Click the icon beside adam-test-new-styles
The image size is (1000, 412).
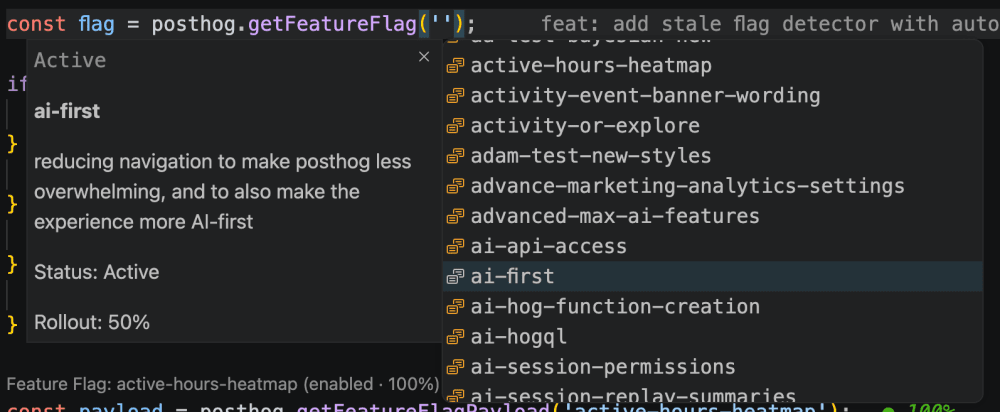[x=455, y=156]
